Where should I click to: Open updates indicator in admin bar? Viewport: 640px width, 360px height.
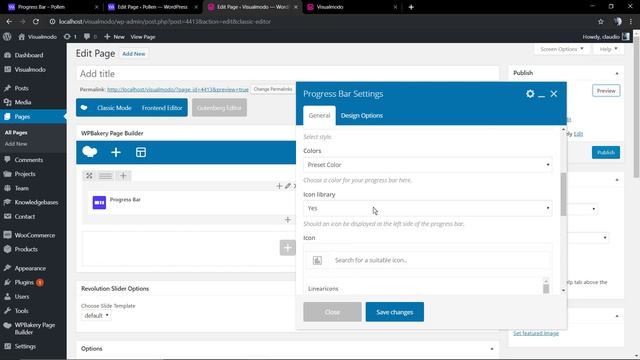(70, 36)
